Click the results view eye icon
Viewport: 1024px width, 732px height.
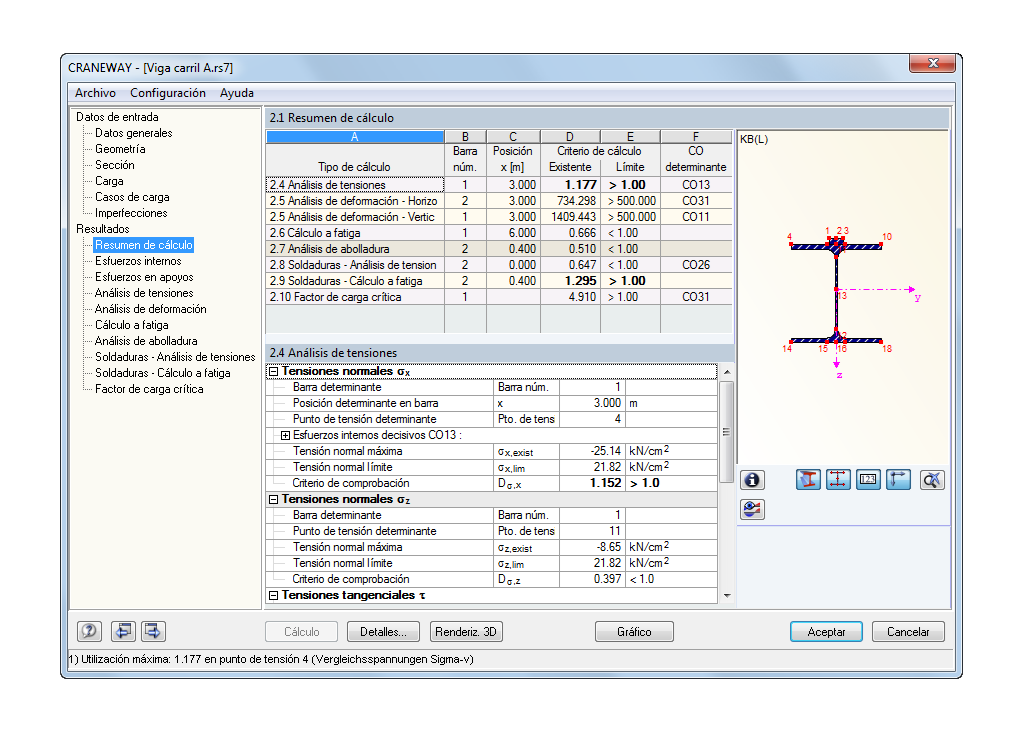pyautogui.click(x=752, y=509)
